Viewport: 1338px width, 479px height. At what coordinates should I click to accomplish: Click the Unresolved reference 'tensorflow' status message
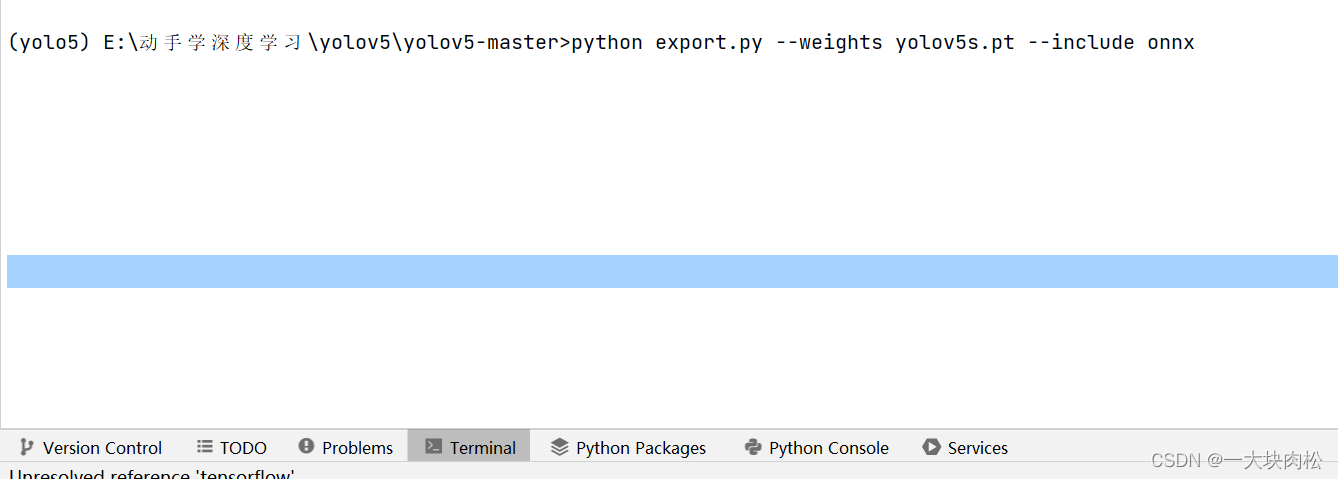[x=152, y=474]
